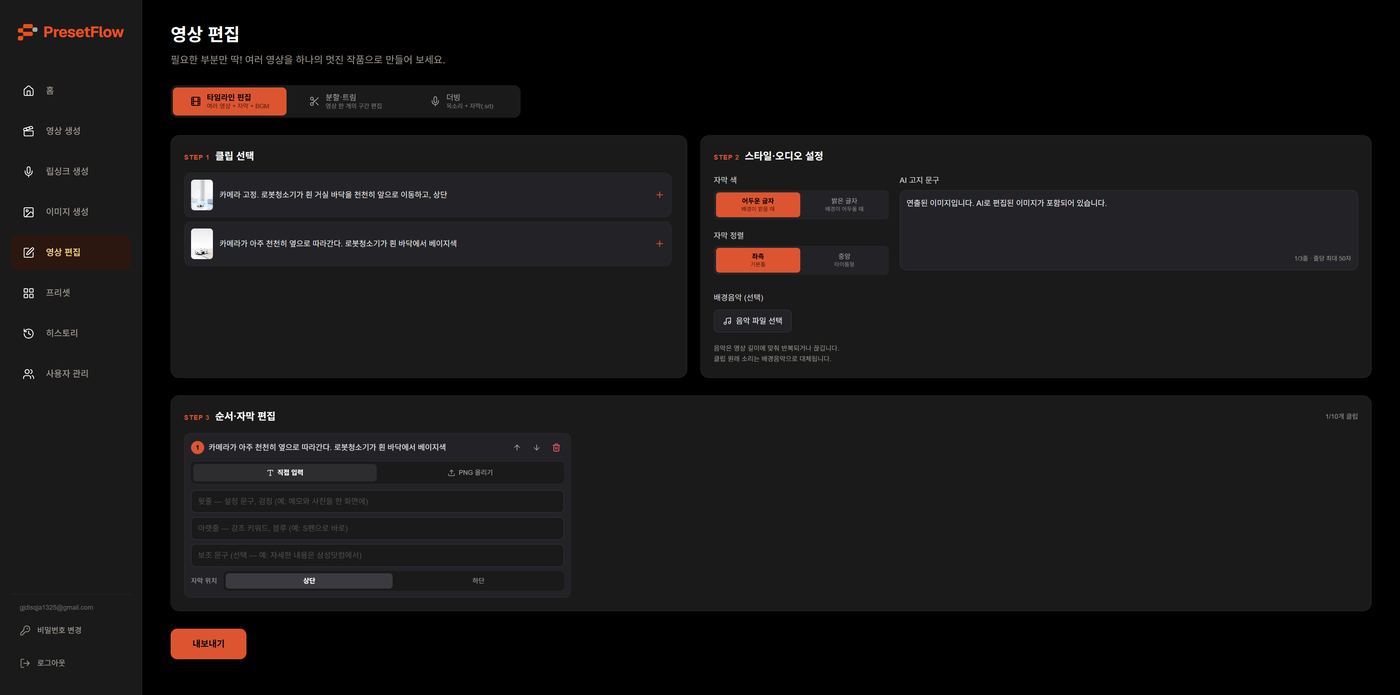Viewport: 1400px width, 695px height.
Task: Click the history clock icon for 히스토리
Action: tap(29, 333)
